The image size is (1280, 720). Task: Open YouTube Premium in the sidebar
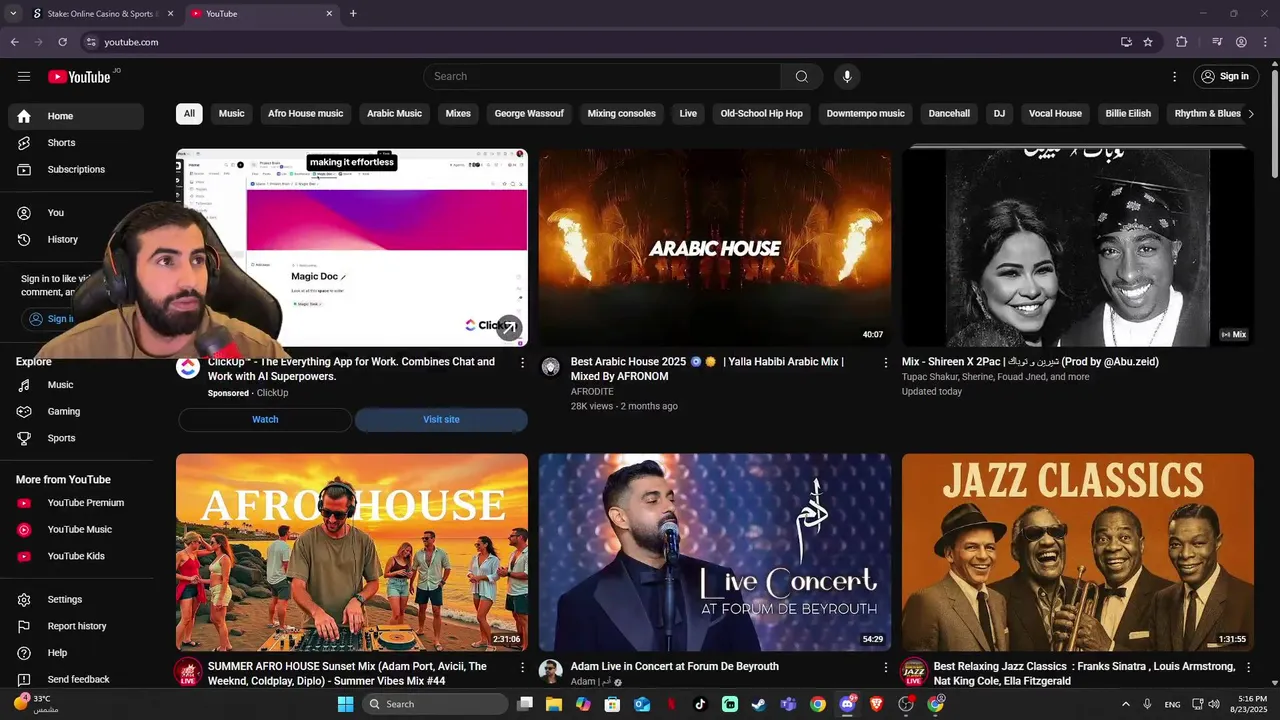tap(76, 503)
